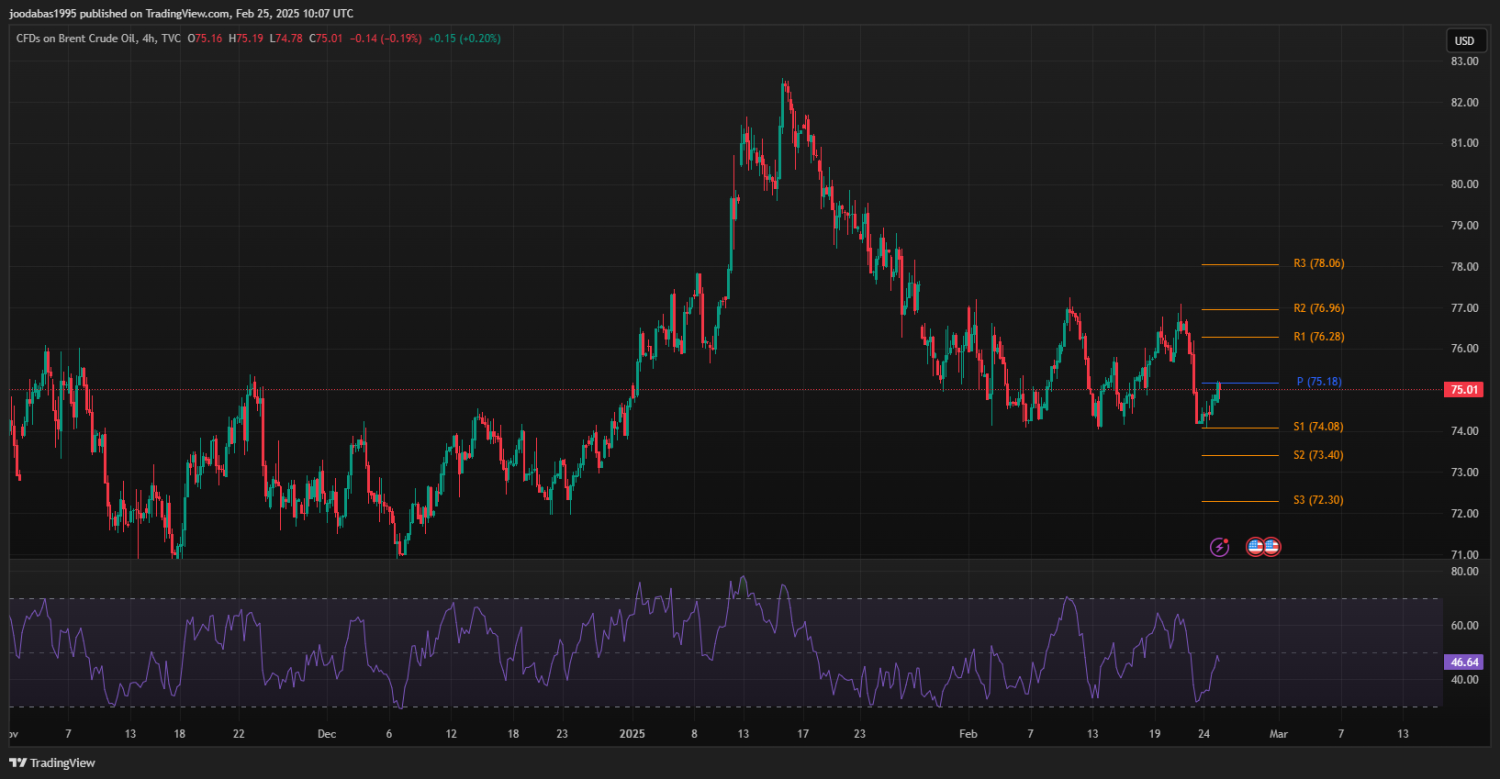The width and height of the screenshot is (1500, 779).
Task: Click the 79.00 price axis label
Action: 1464,225
